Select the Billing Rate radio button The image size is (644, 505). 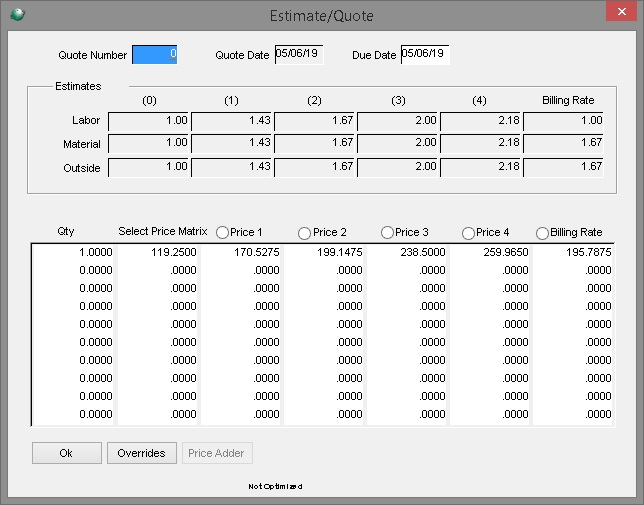542,233
